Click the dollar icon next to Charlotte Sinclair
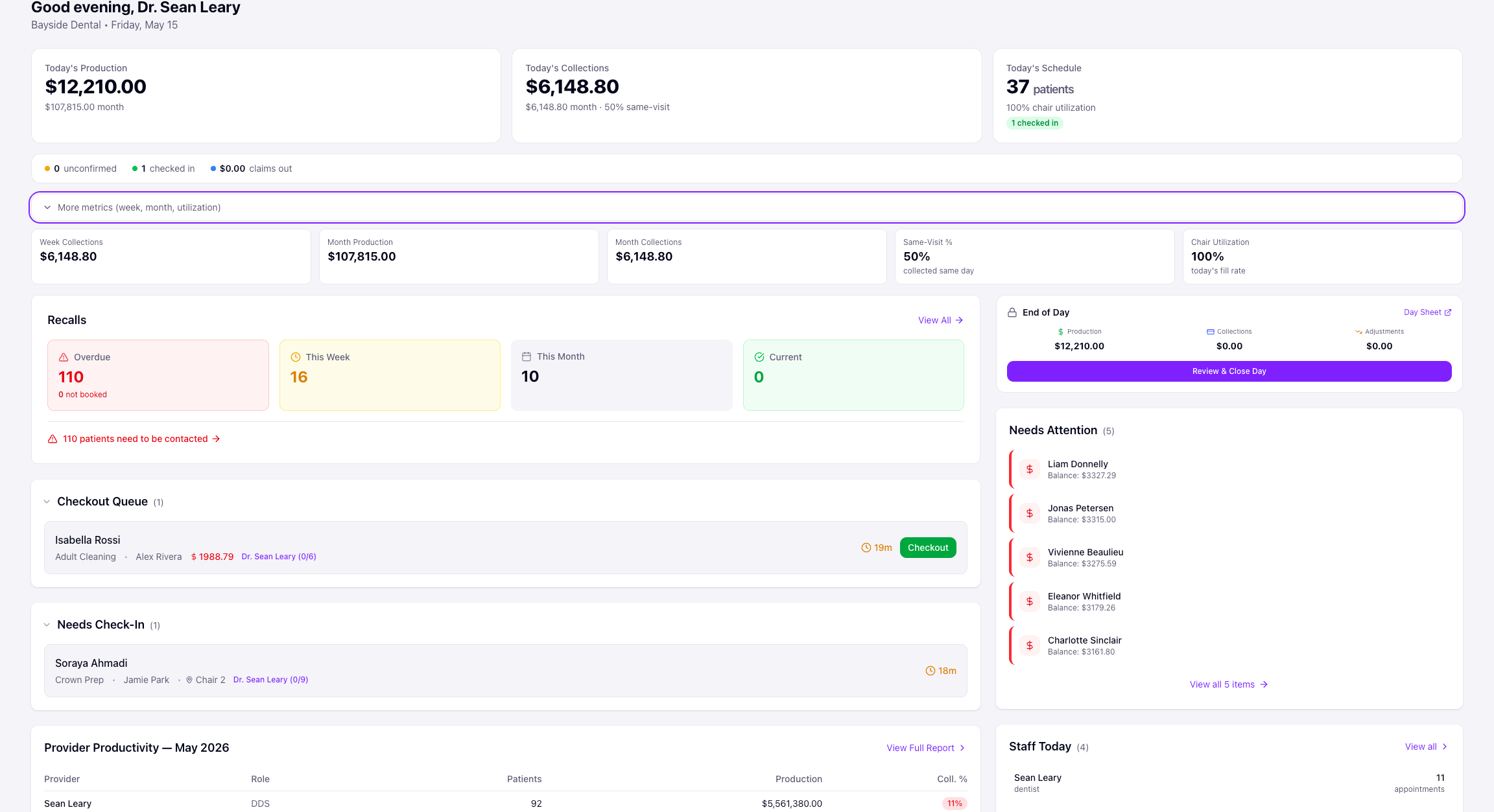Image resolution: width=1494 pixels, height=812 pixels. (x=1029, y=645)
